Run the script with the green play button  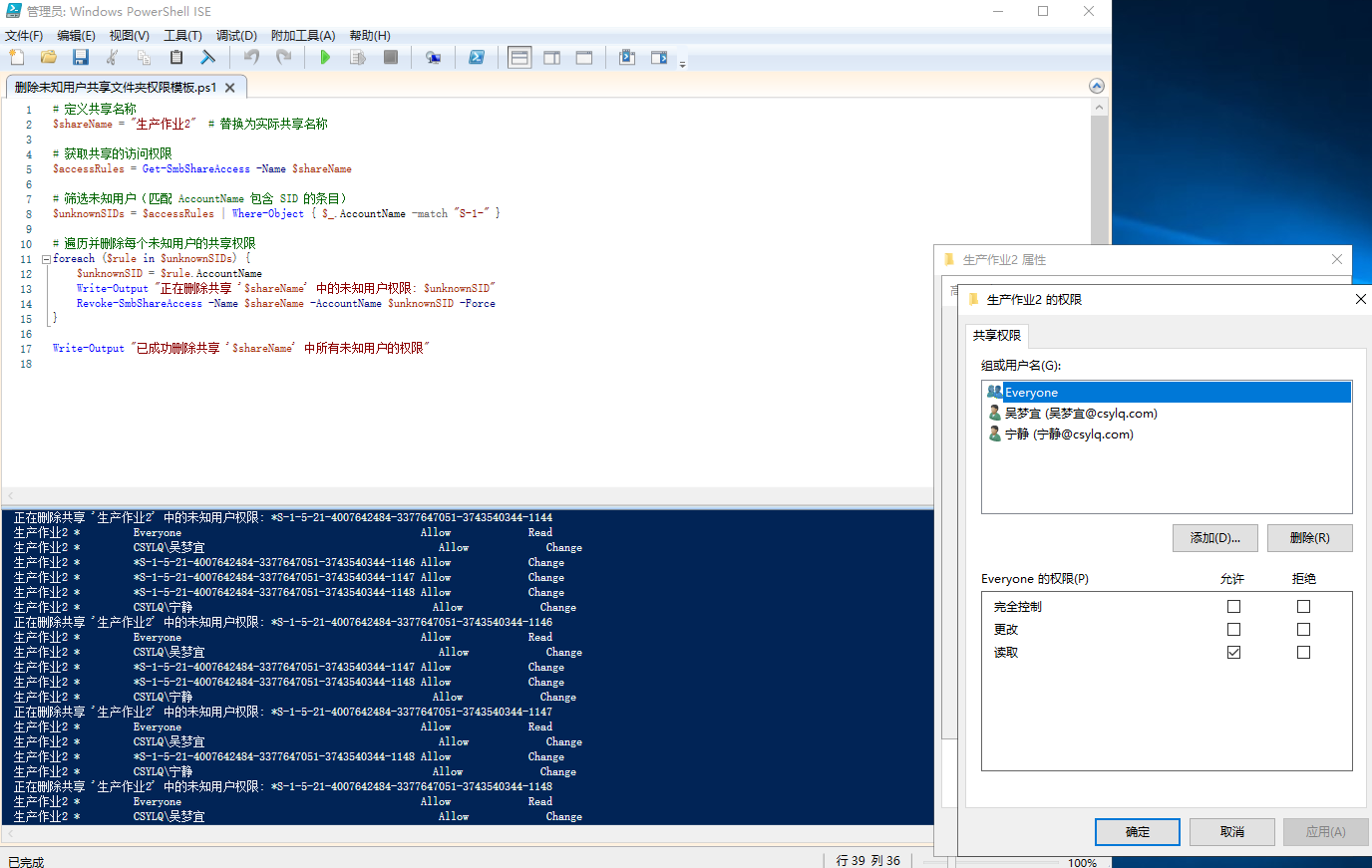(x=325, y=58)
